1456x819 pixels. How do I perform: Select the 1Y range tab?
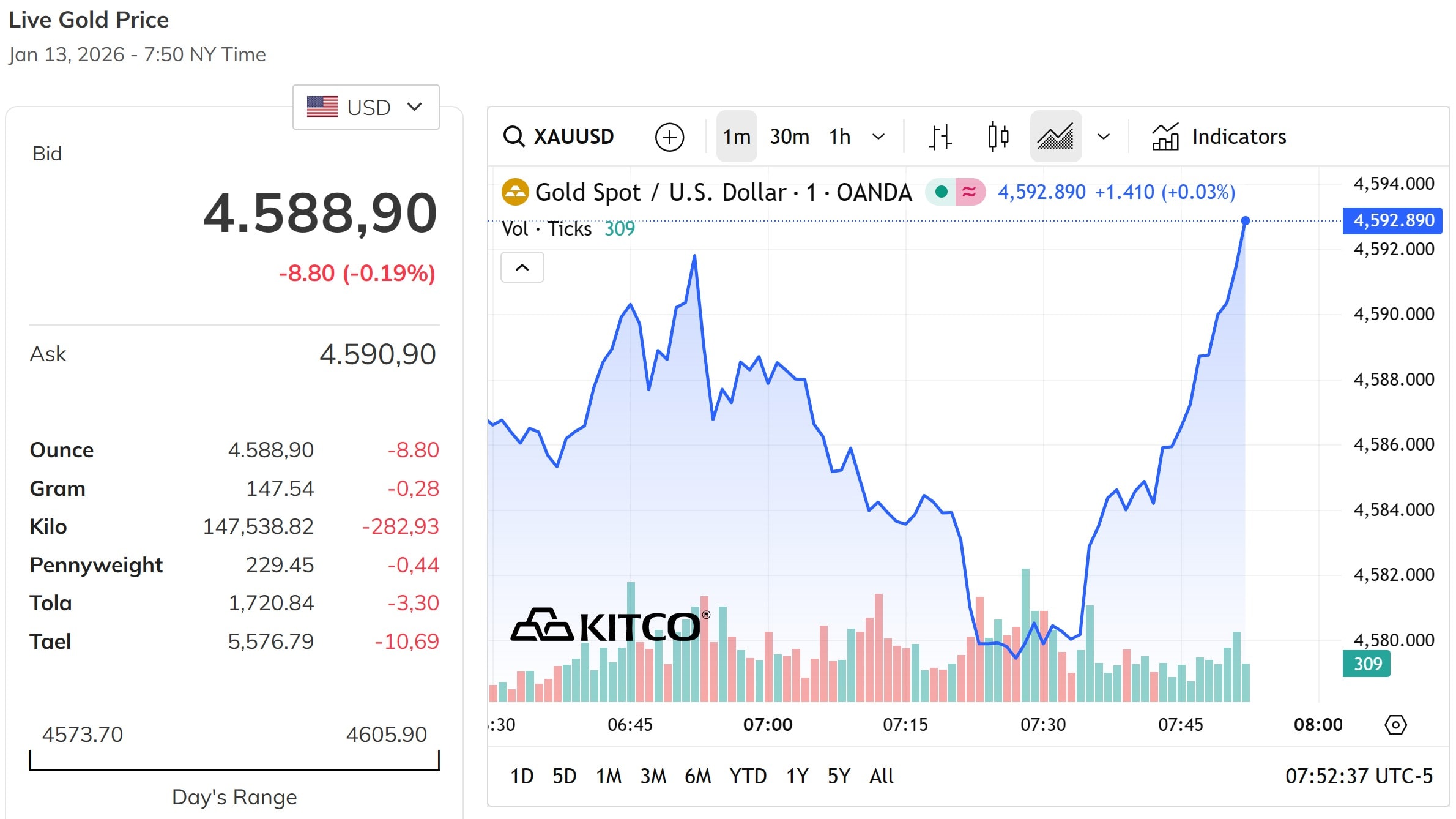point(797,776)
